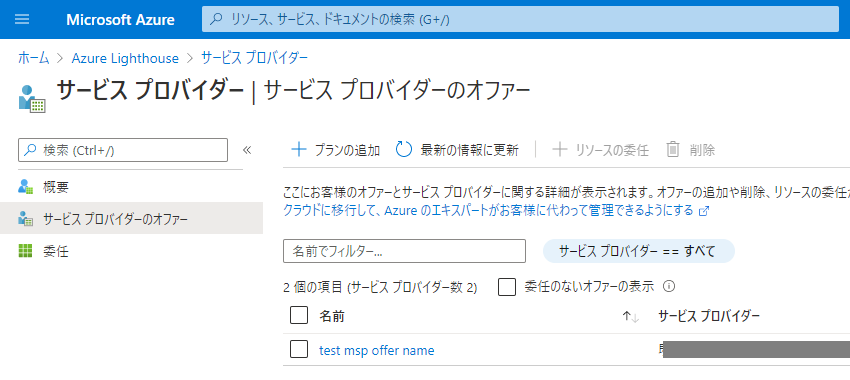Viewport: 850px width, 380px height.
Task: Open the hamburger portal menu
Action: (x=22, y=20)
